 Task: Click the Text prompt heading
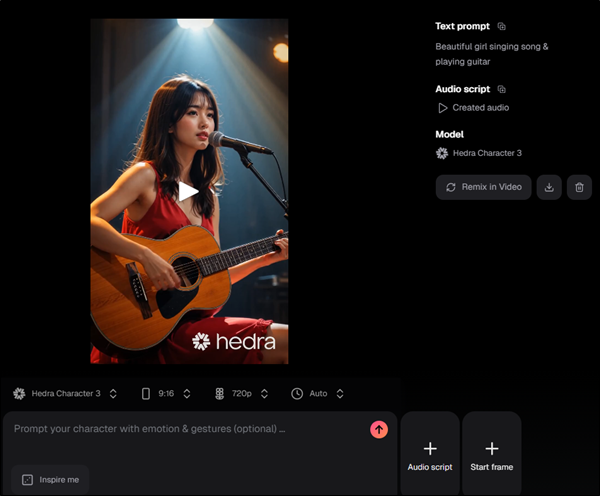click(x=462, y=26)
